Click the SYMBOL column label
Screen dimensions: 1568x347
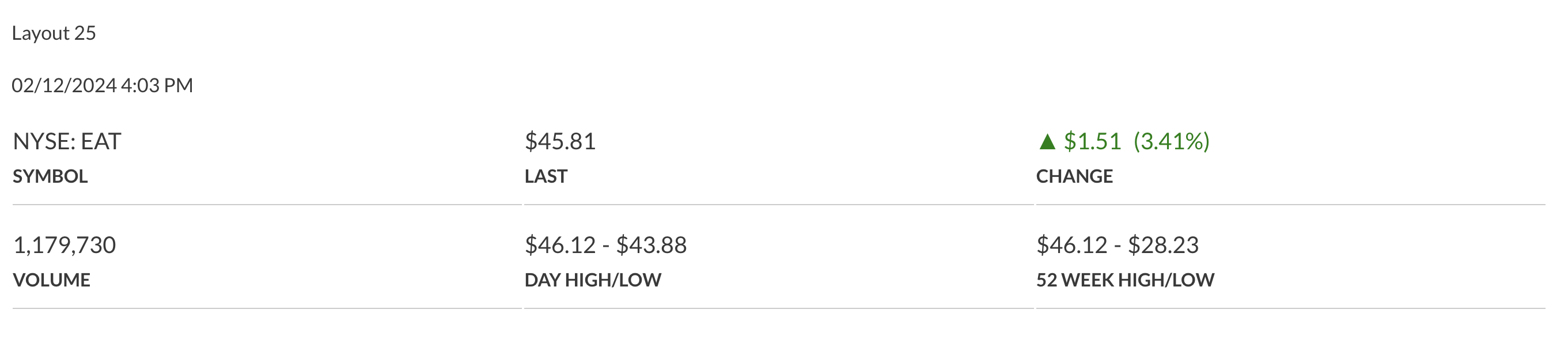pos(50,176)
